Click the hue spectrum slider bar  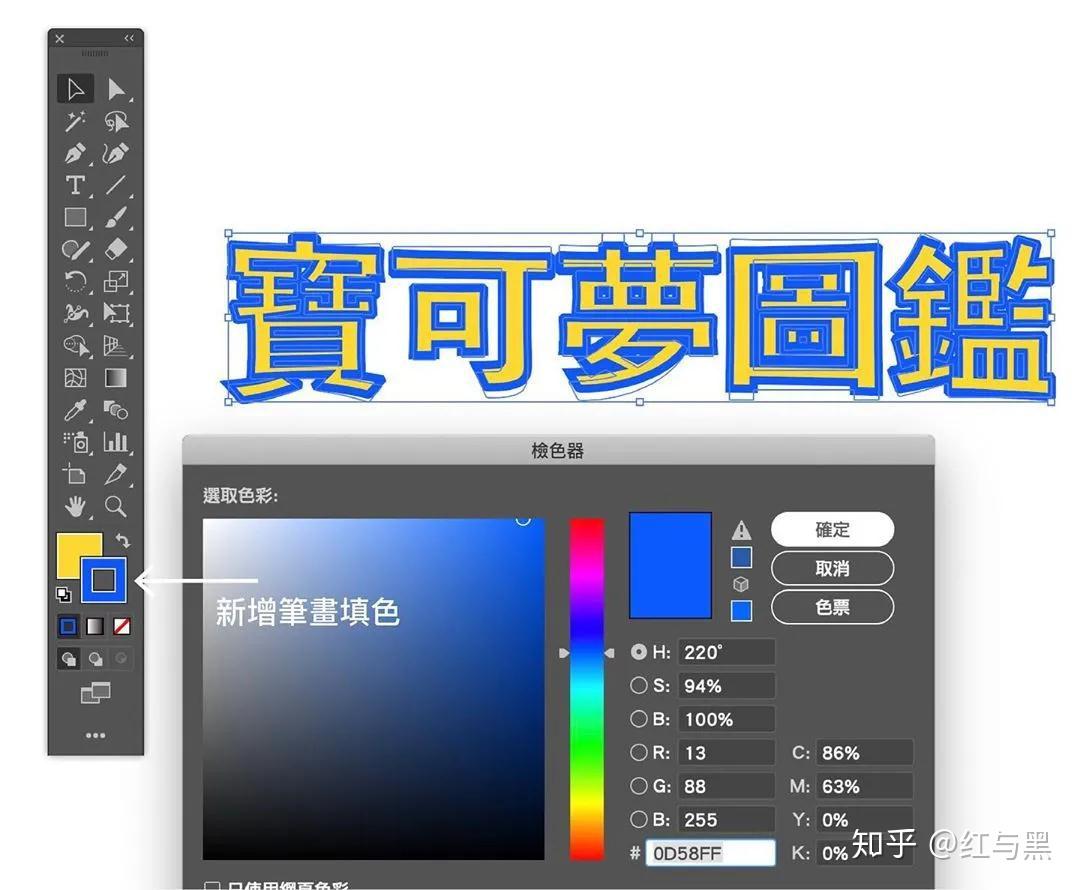pos(586,689)
